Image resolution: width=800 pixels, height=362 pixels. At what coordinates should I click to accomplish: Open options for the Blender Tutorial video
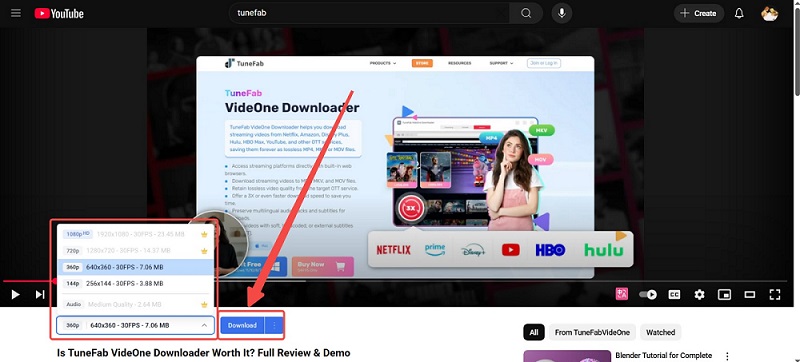point(728,356)
